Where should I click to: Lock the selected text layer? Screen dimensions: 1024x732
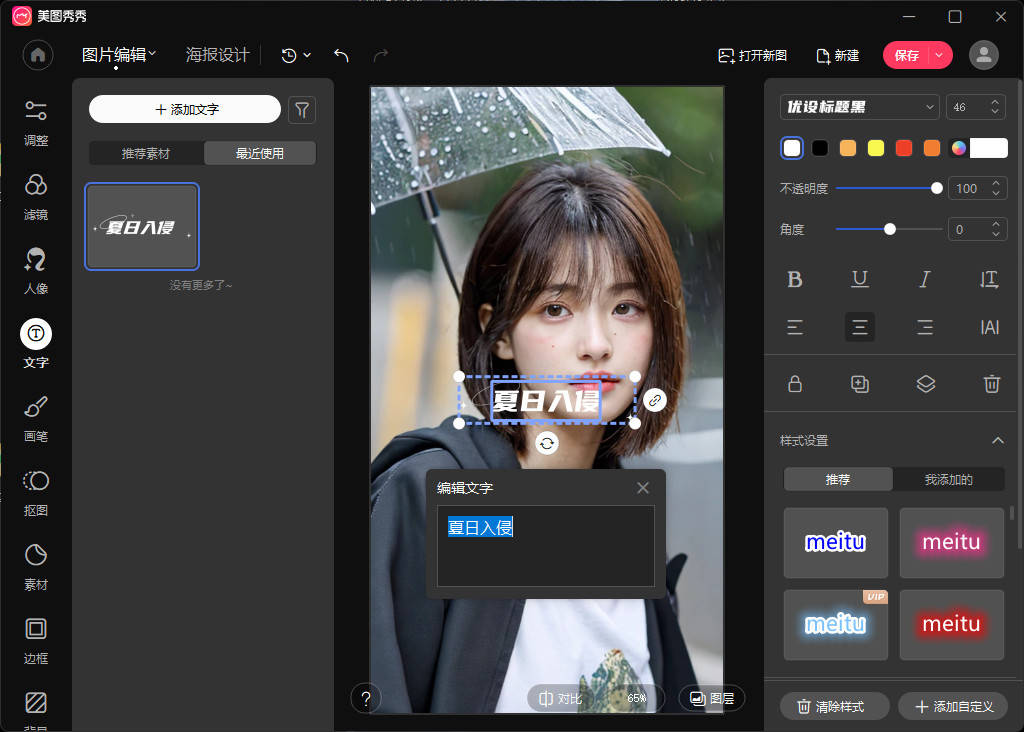point(795,384)
